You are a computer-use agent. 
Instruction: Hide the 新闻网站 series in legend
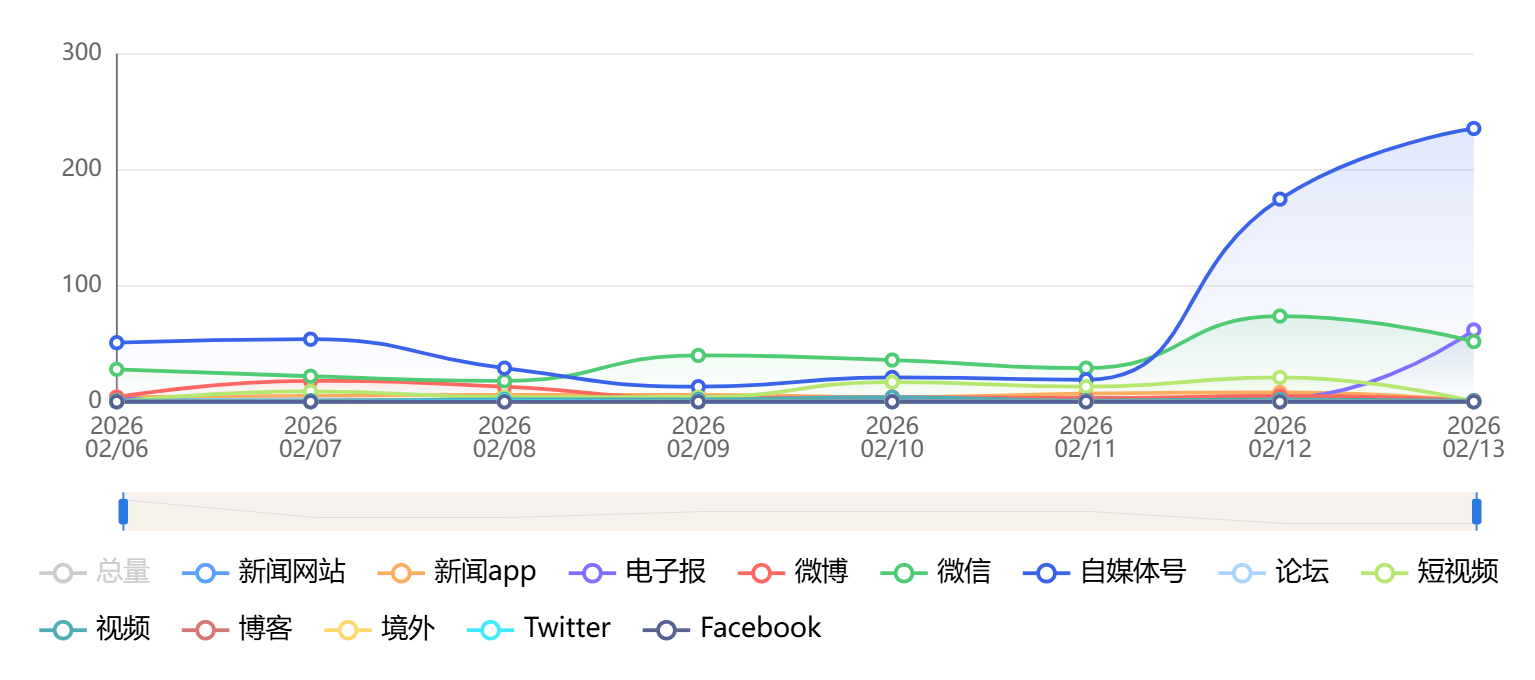pyautogui.click(x=264, y=573)
